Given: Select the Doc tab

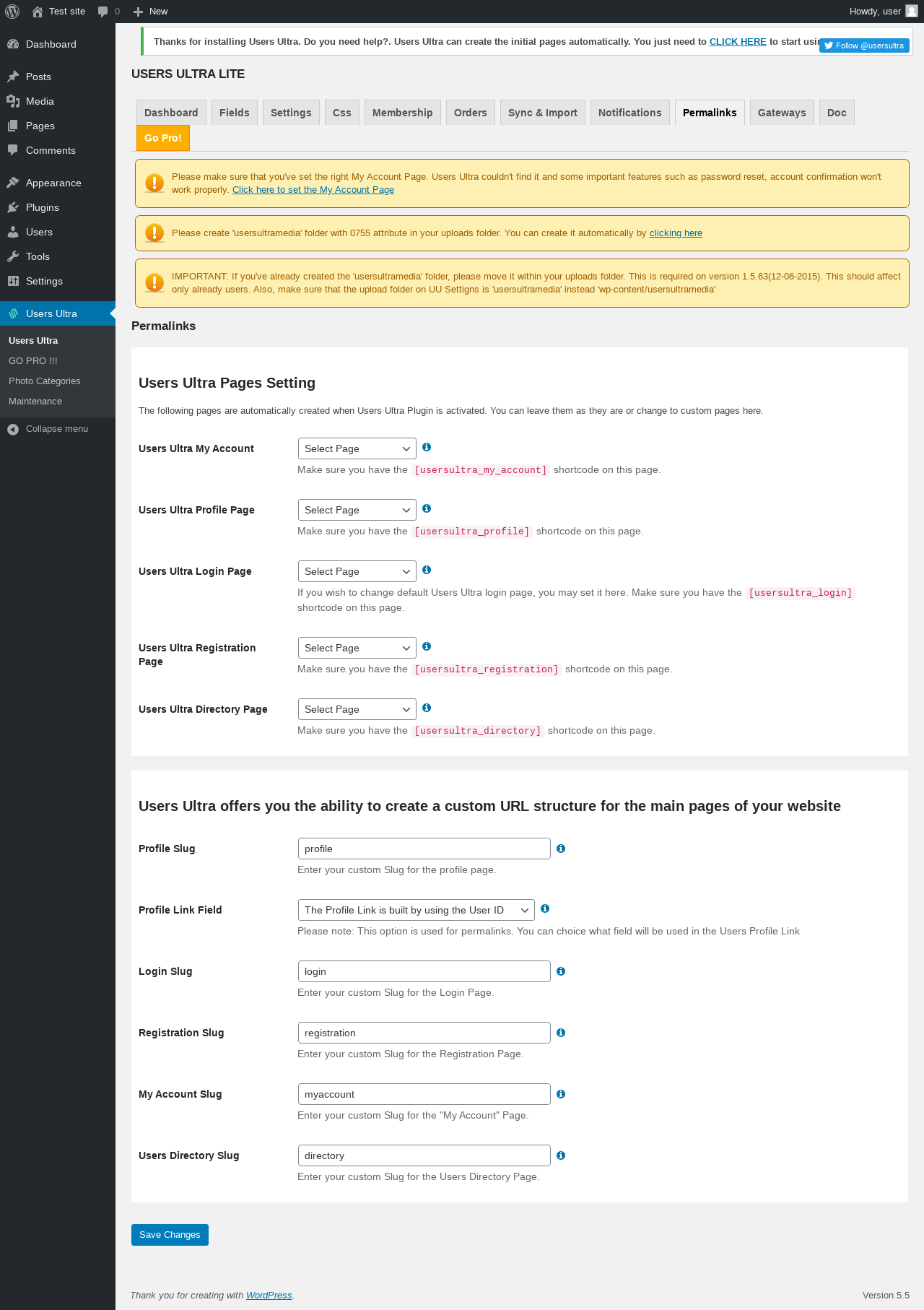Looking at the screenshot, I should (837, 113).
